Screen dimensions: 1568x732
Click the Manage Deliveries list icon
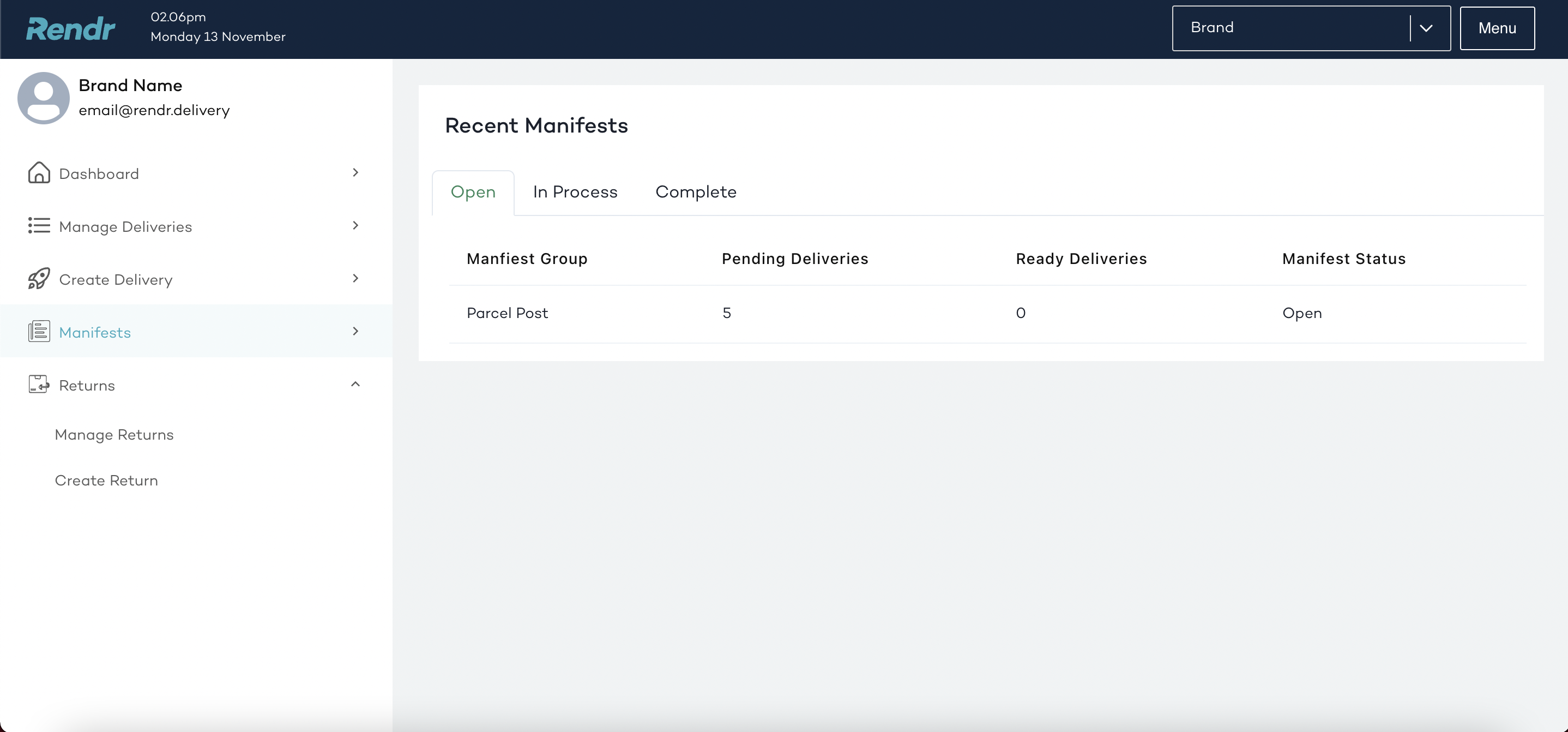pyautogui.click(x=39, y=226)
